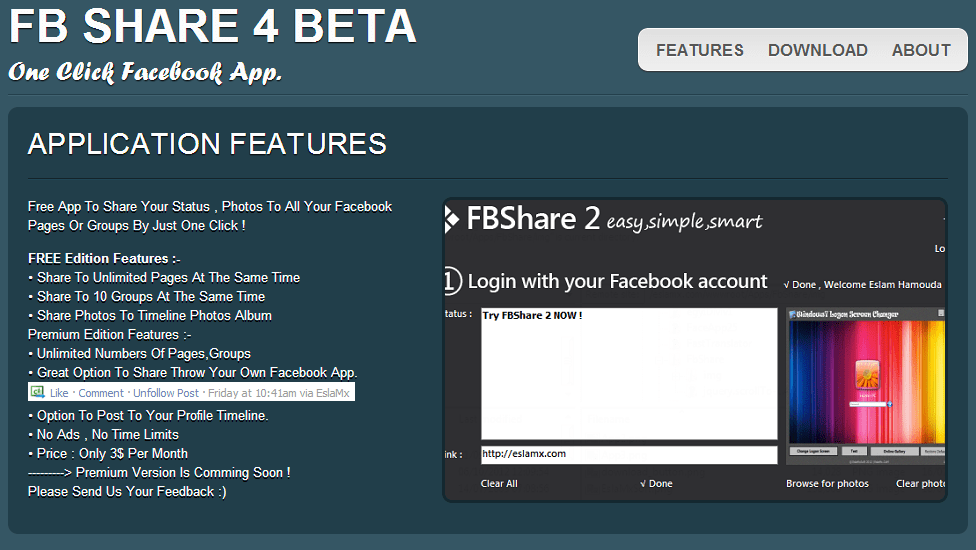Viewport: 976px width, 550px height.
Task: Click Unlimited Numbers Of Pages,Groups line
Action: pos(139,353)
